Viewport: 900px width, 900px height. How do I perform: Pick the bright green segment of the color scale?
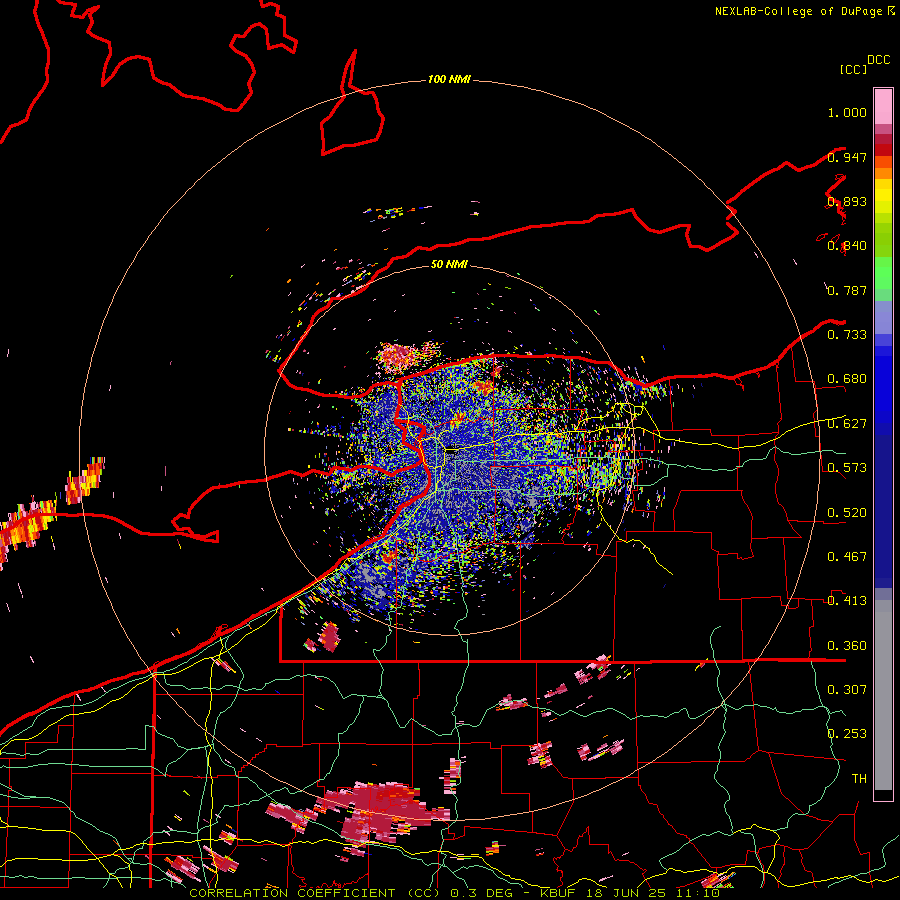883,273
